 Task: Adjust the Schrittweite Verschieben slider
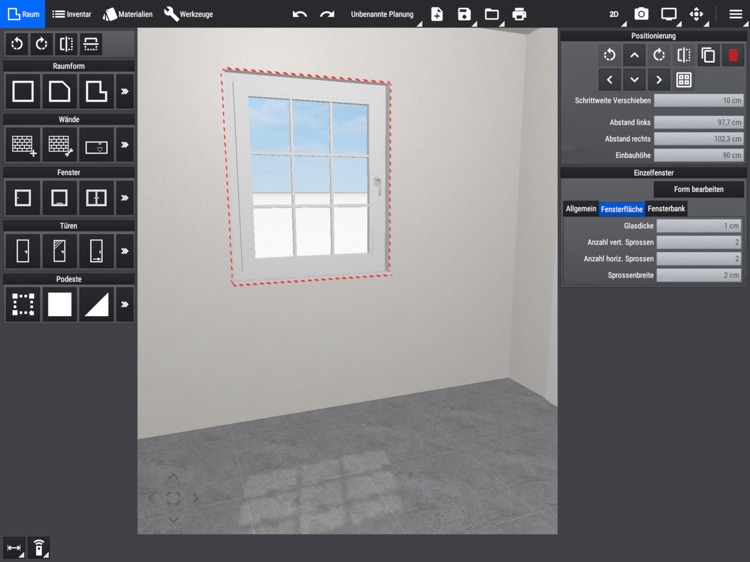pyautogui.click(x=699, y=100)
